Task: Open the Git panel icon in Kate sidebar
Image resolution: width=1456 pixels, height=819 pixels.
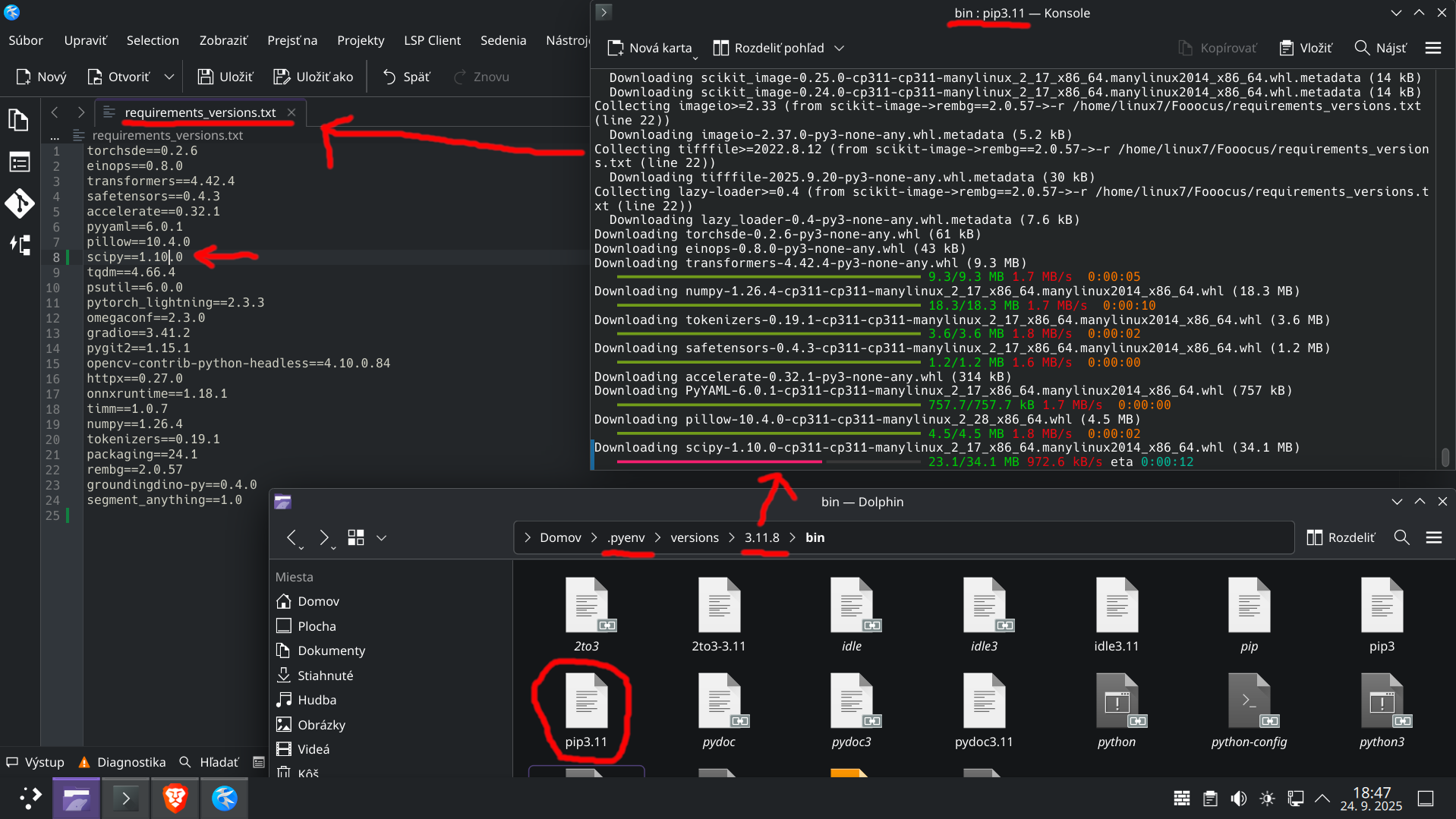Action: tap(19, 203)
